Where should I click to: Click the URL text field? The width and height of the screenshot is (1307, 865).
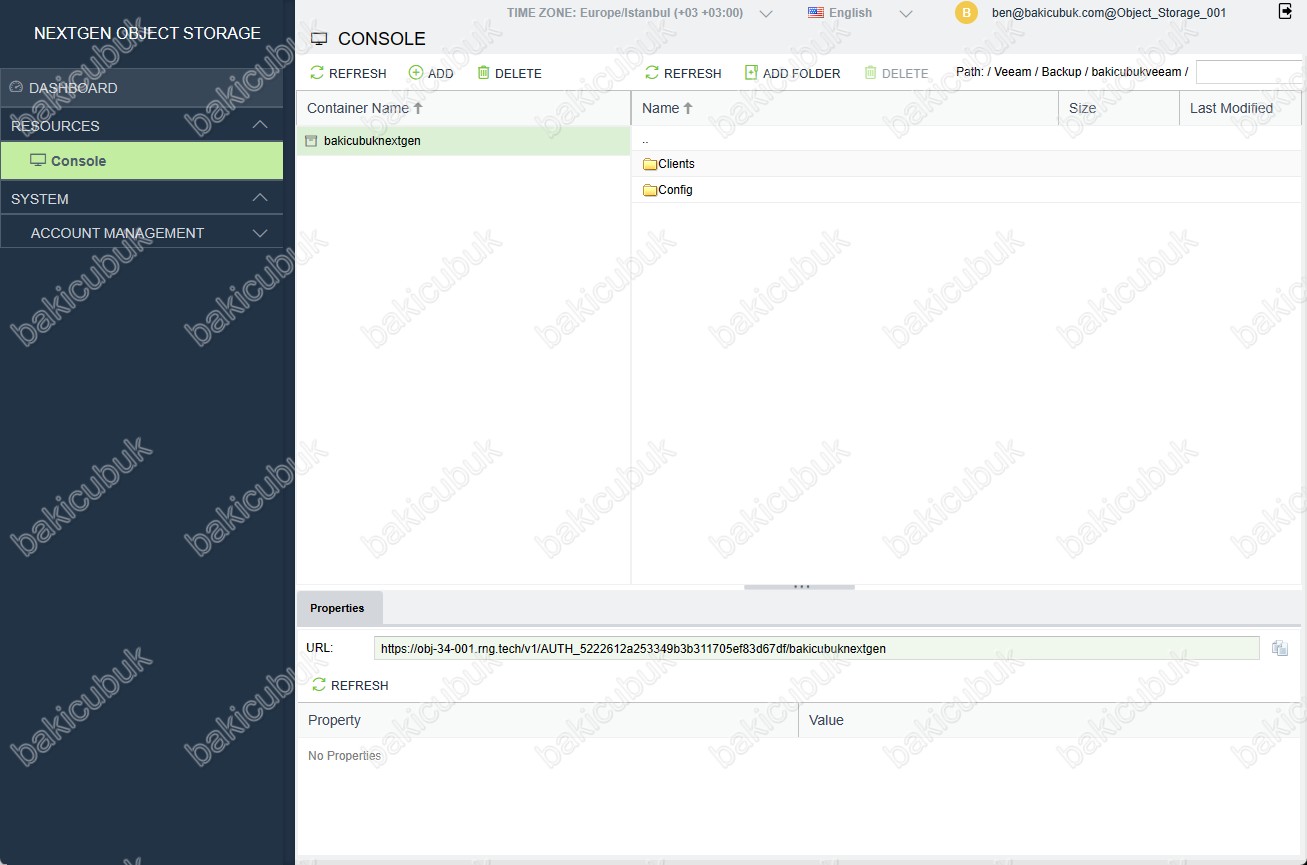click(816, 648)
